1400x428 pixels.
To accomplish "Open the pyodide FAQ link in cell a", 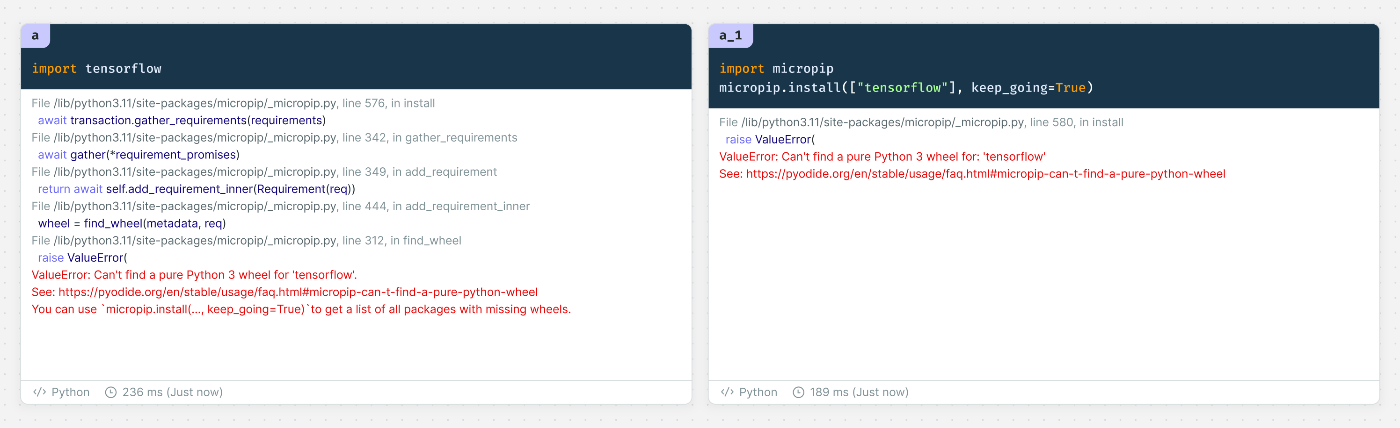I will tap(298, 292).
